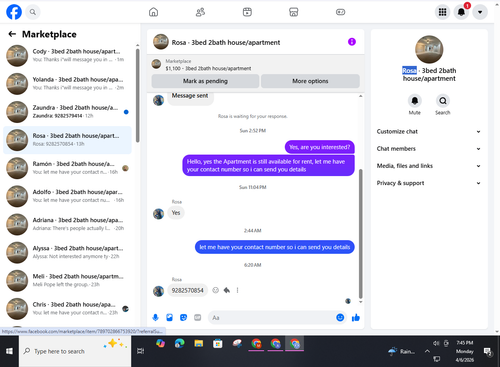Screen dimensions: 500x367
Task: Open Adolfo conversation in the list
Action: click(x=68, y=196)
